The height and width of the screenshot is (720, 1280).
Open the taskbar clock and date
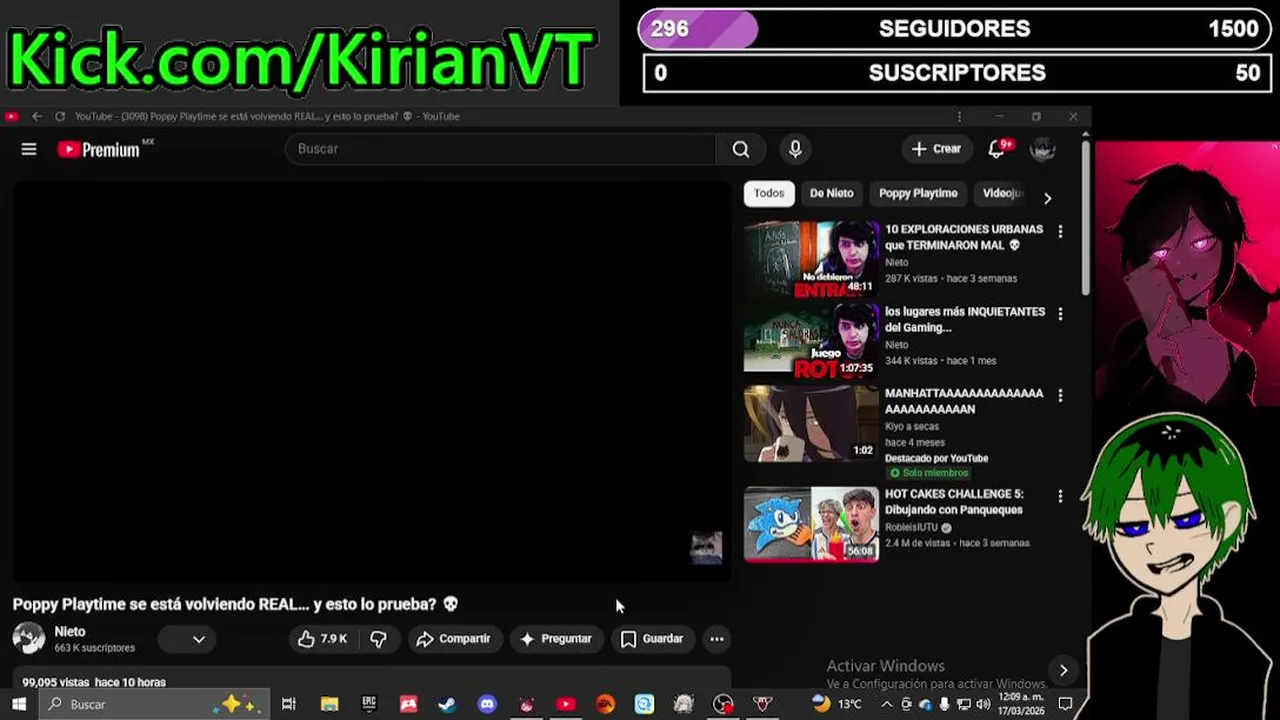tap(1020, 704)
